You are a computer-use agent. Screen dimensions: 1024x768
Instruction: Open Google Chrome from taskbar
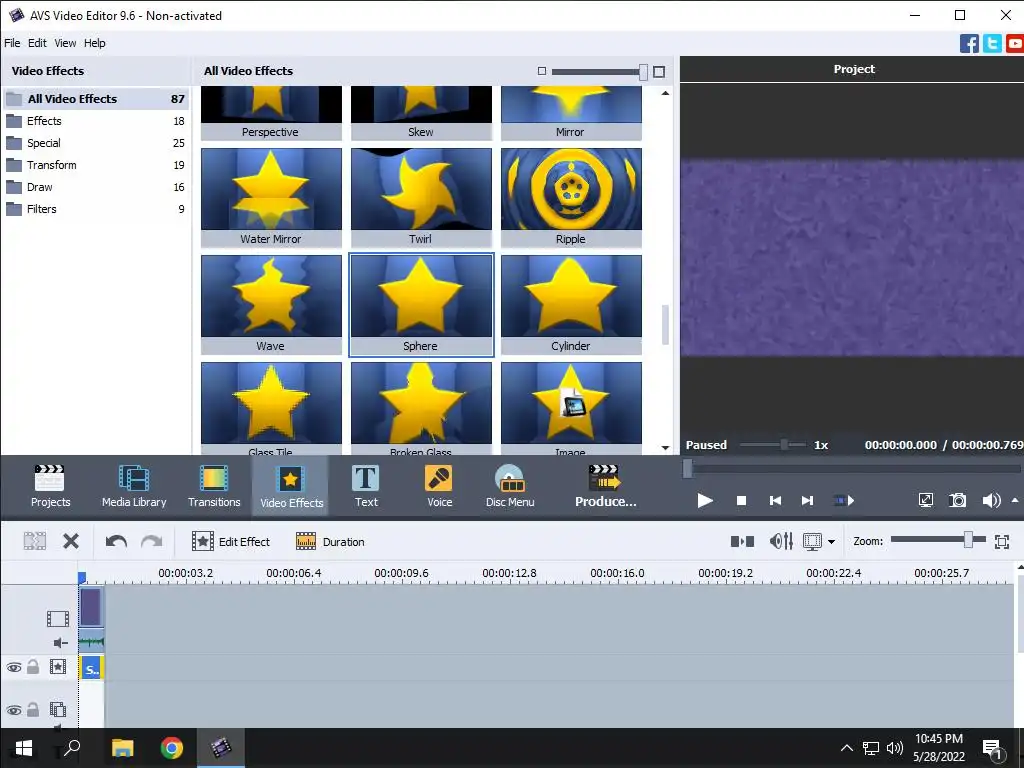172,748
